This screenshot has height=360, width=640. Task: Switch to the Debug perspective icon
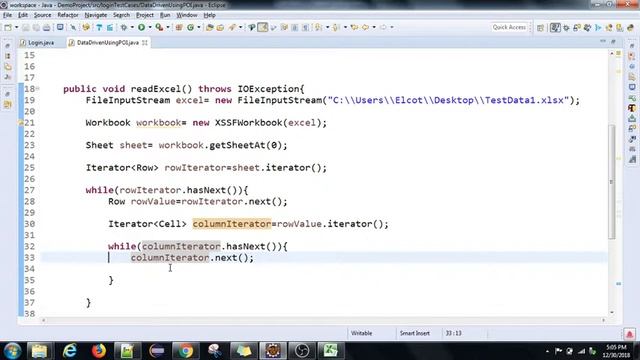tap(566, 28)
